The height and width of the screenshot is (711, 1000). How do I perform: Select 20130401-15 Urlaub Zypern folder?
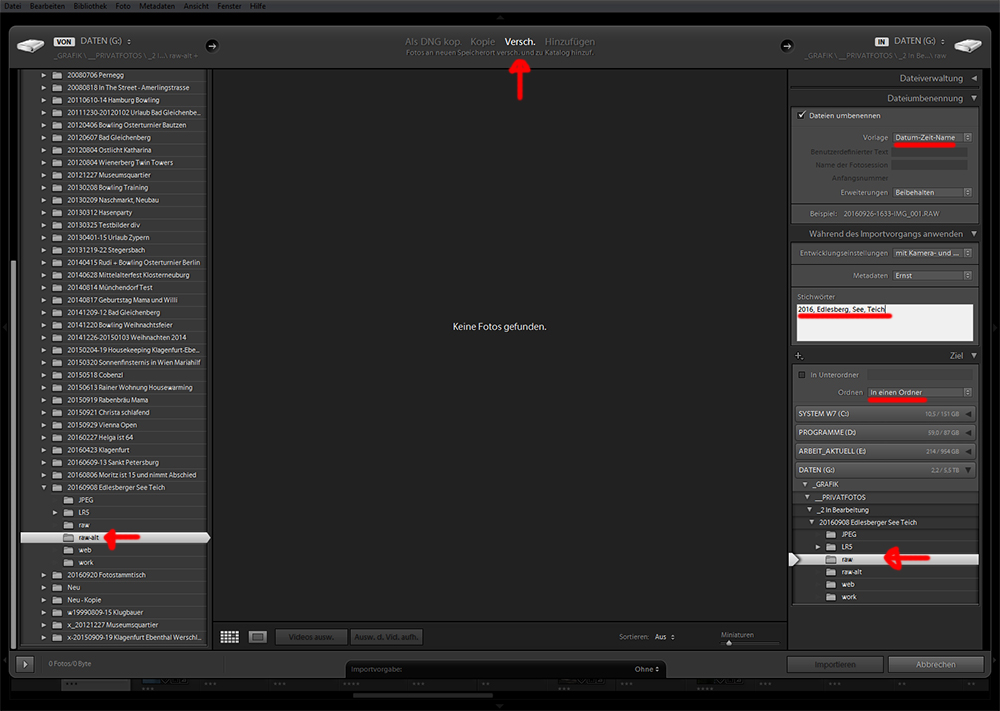click(x=108, y=237)
